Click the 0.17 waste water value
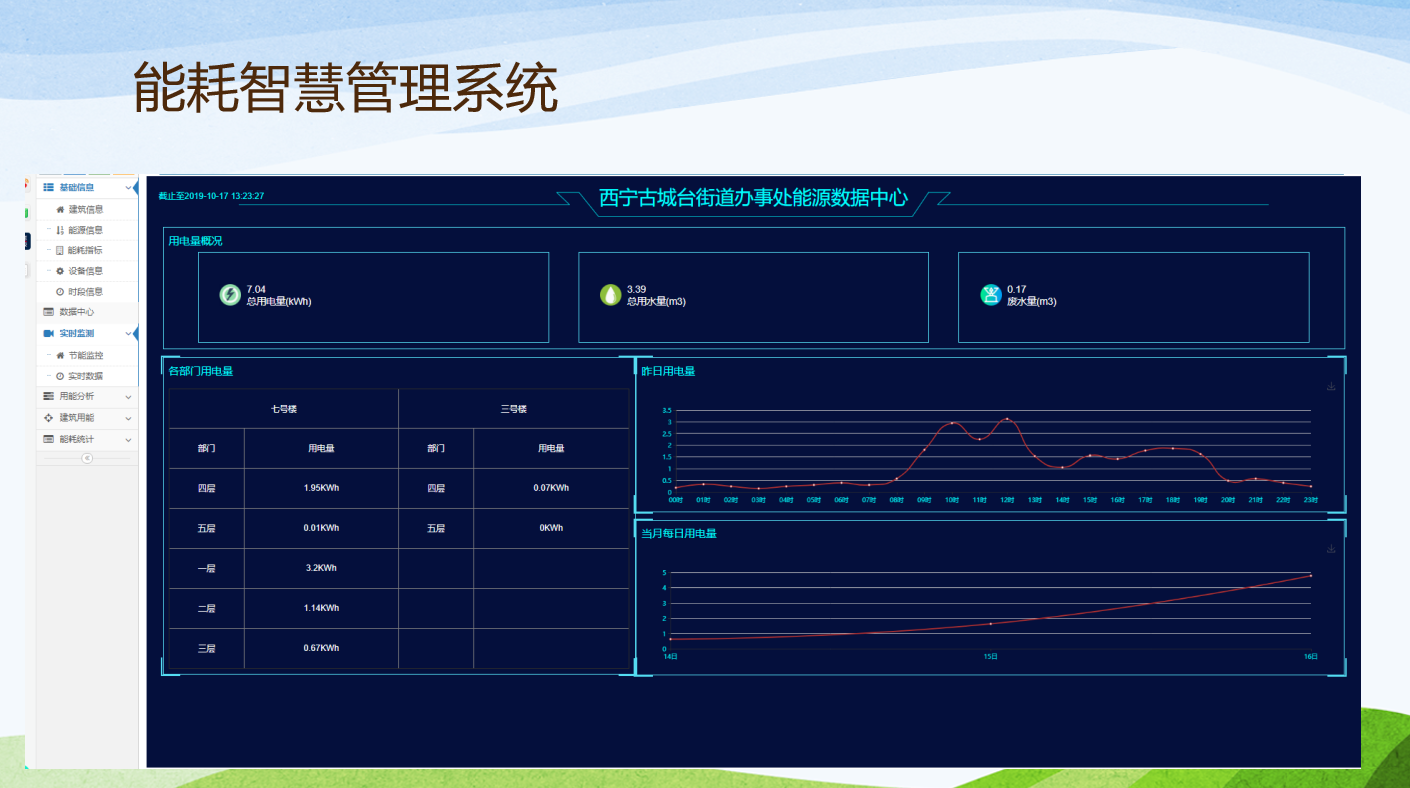This screenshot has width=1410, height=788. click(1017, 289)
